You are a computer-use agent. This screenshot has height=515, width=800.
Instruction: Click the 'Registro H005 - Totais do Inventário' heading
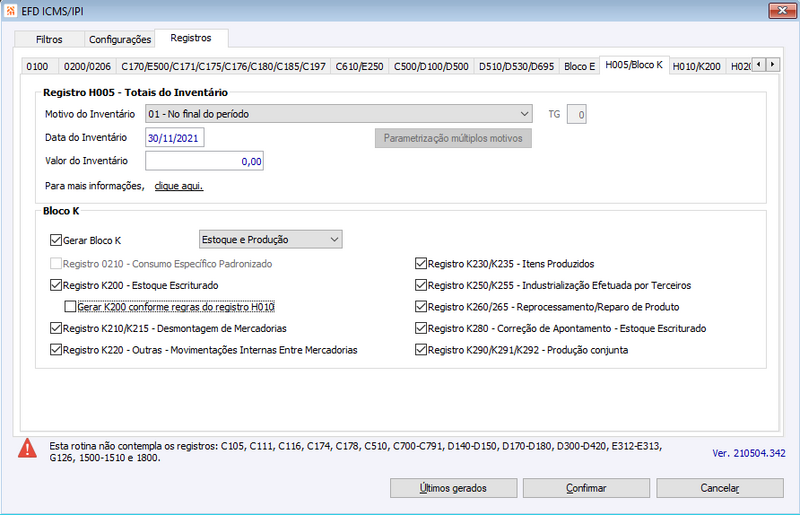pyautogui.click(x=135, y=92)
